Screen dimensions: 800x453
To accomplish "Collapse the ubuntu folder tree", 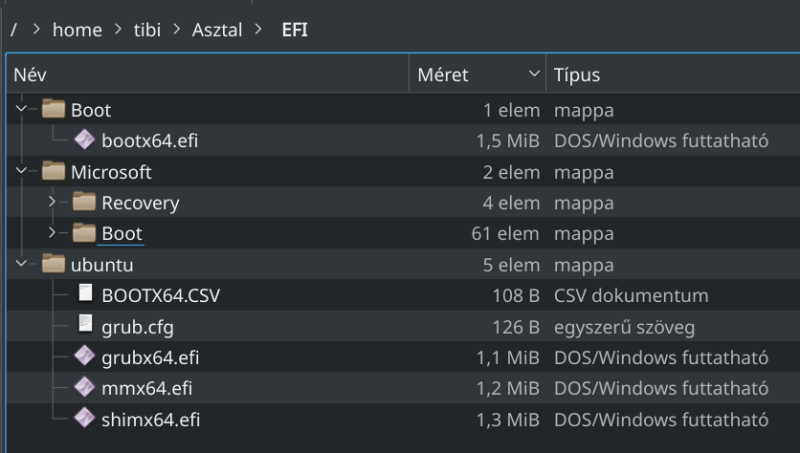I will coord(21,264).
